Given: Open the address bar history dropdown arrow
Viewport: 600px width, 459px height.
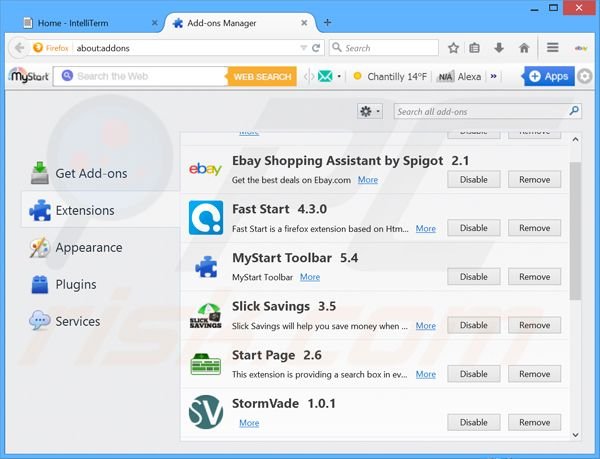Looking at the screenshot, I should tap(303, 48).
